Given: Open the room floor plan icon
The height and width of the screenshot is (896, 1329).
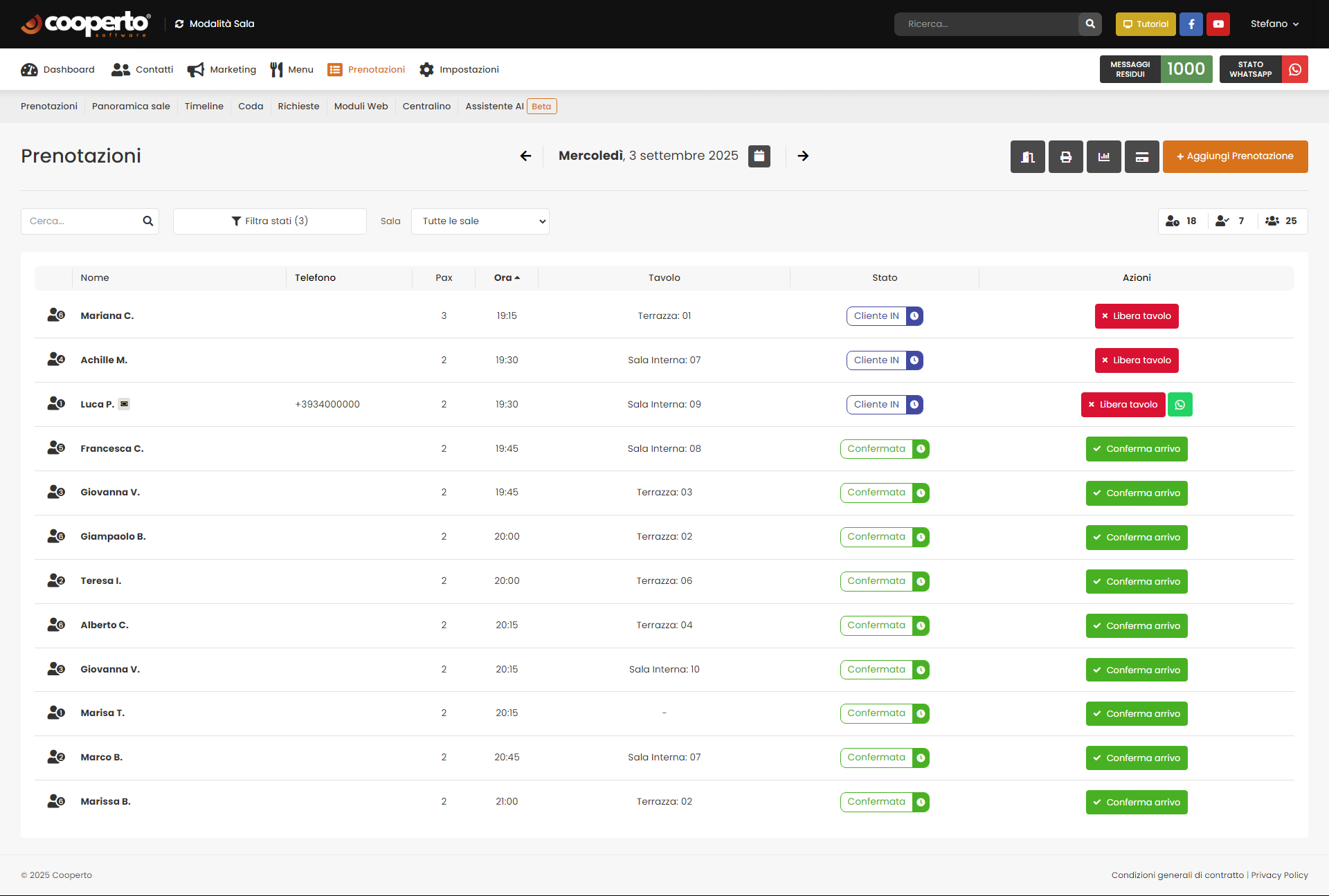Looking at the screenshot, I should pos(1028,157).
